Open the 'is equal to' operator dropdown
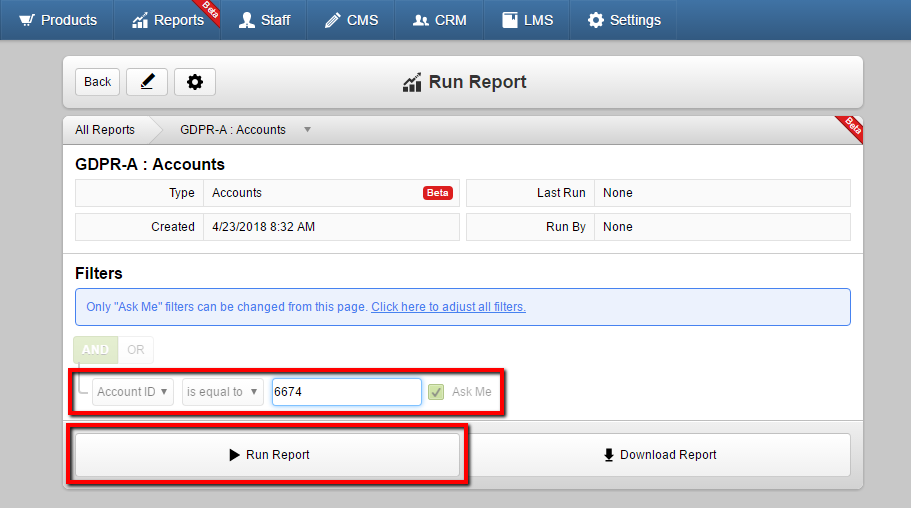This screenshot has height=508, width=911. click(x=223, y=392)
